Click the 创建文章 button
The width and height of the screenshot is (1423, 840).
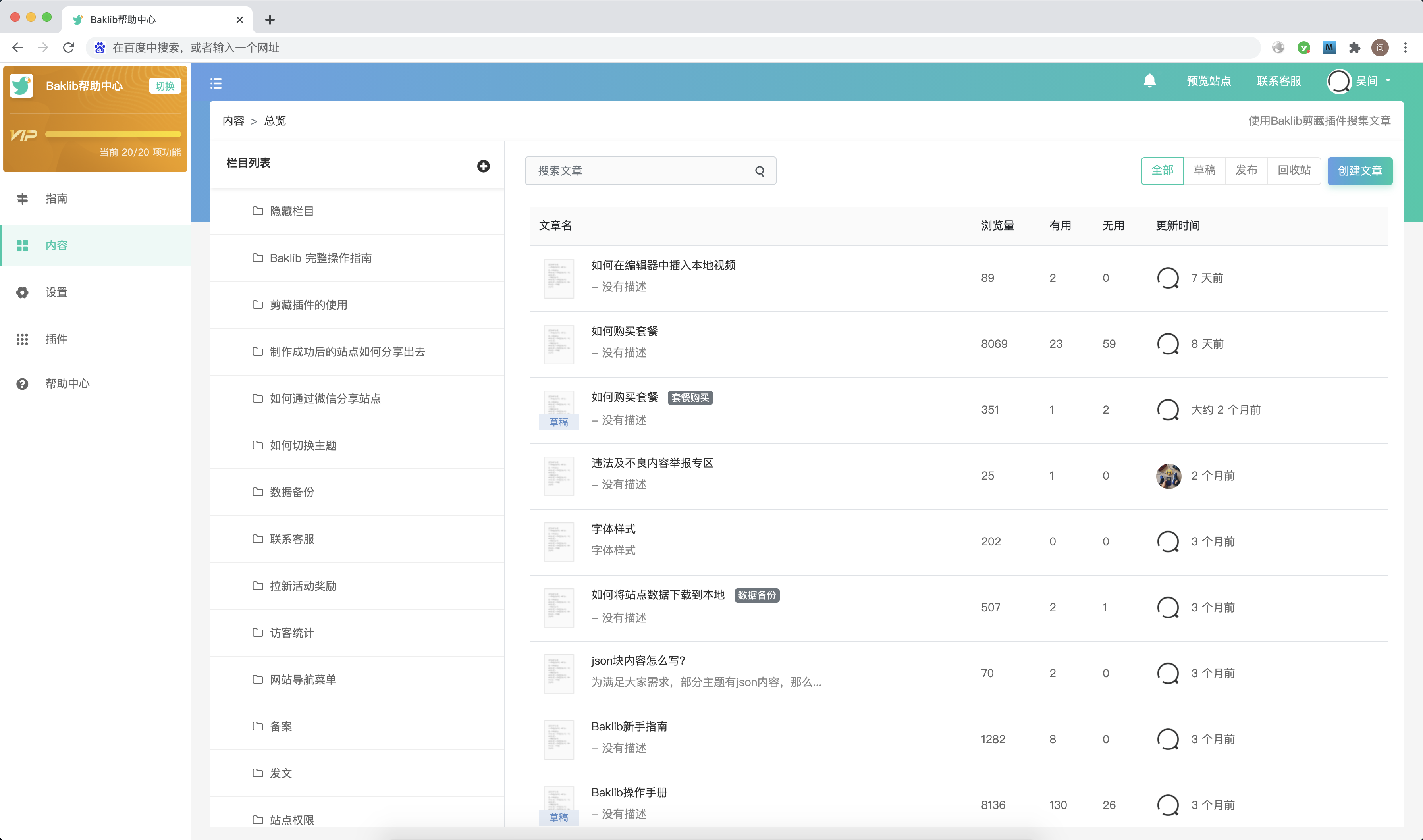[1359, 171]
